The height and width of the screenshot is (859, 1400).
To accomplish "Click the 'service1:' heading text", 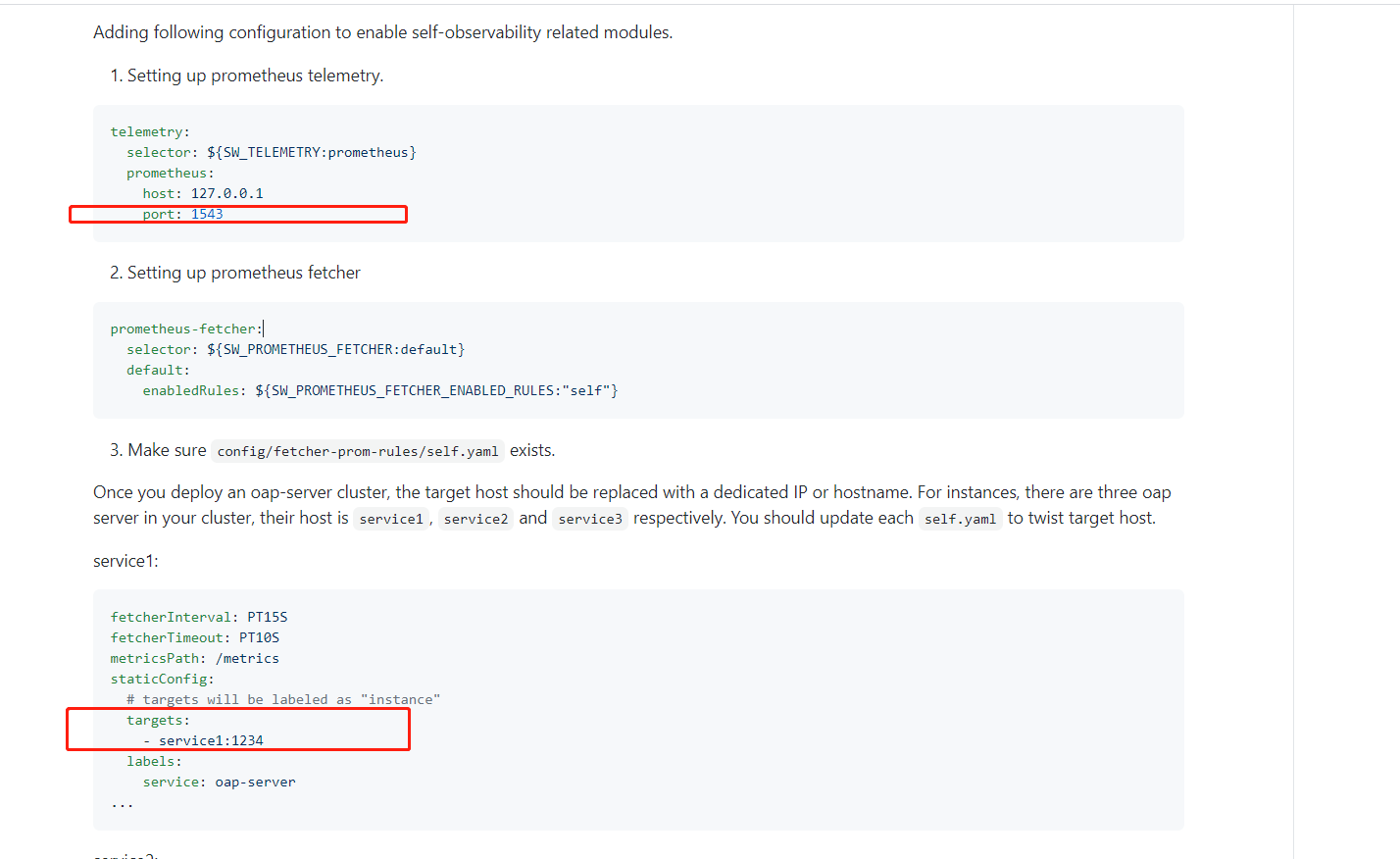I will coord(125,561).
